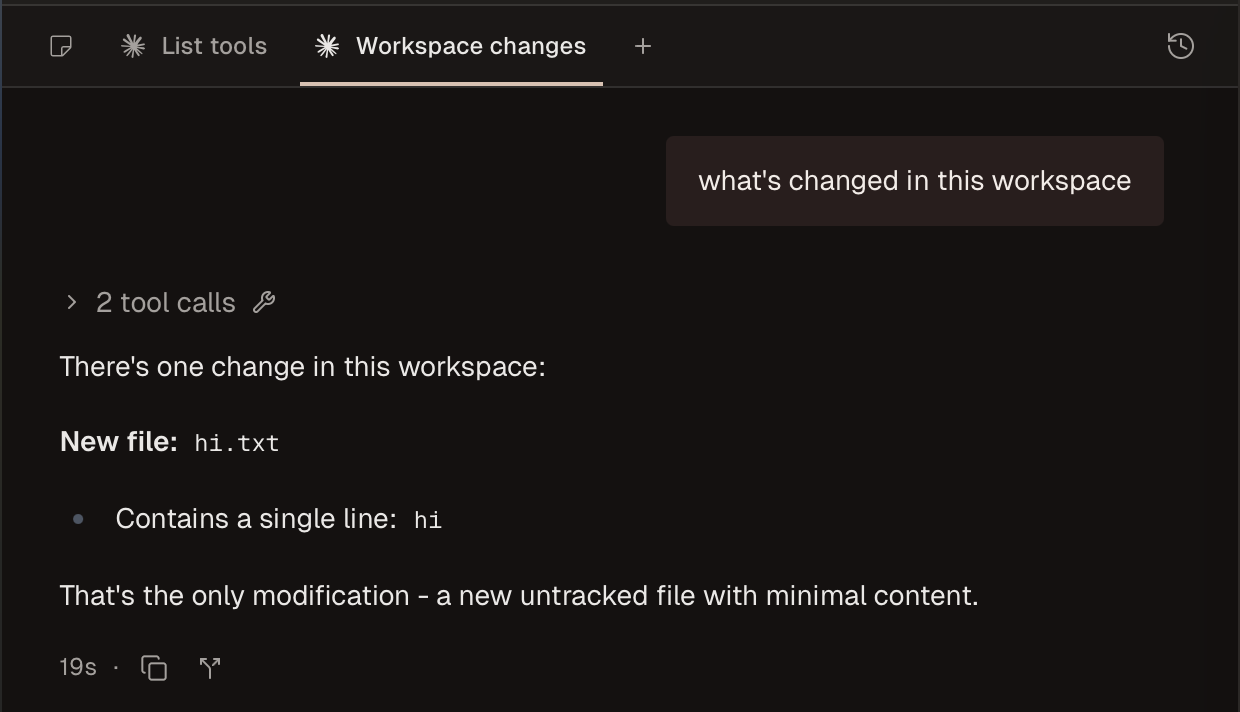This screenshot has height=712, width=1240.
Task: Expand the chevron beside 2 tool calls
Action: coord(71,302)
